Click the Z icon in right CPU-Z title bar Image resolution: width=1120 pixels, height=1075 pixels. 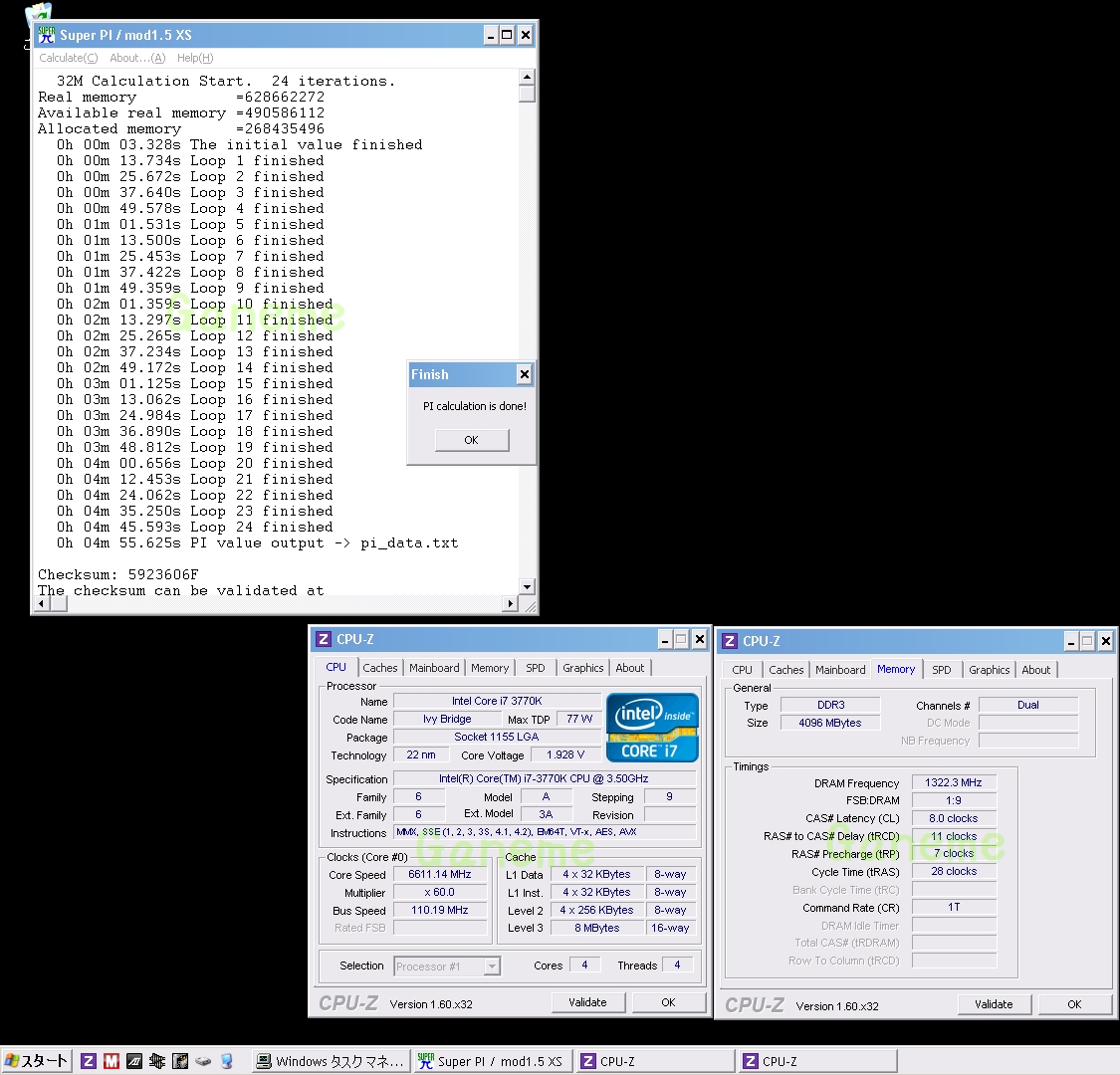coord(730,641)
